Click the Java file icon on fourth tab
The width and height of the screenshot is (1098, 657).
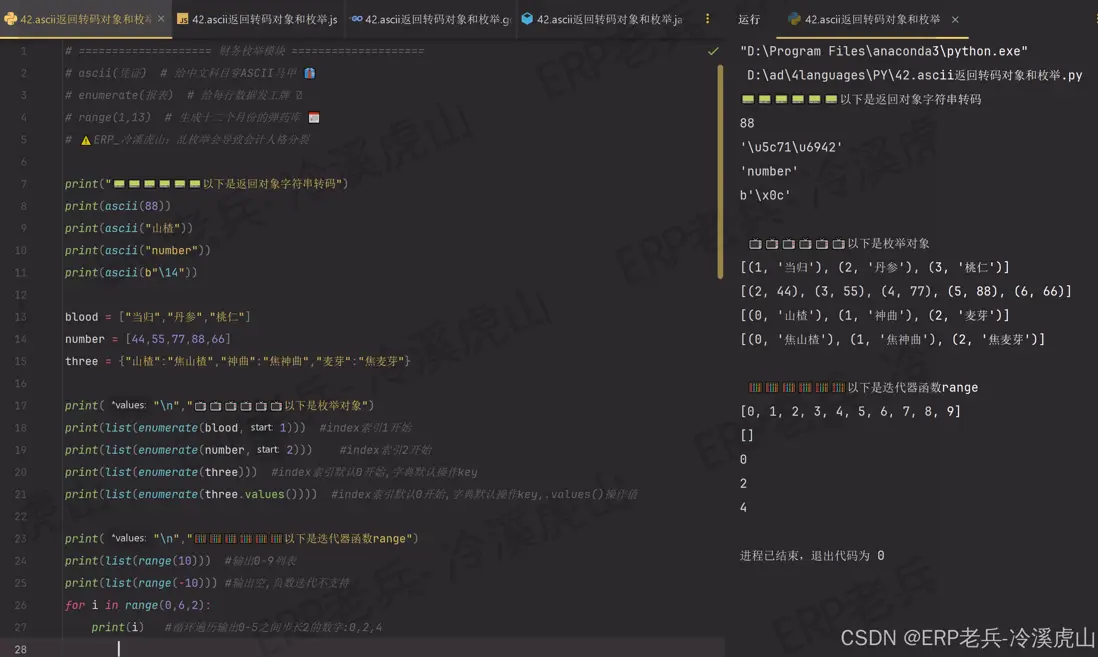point(527,19)
